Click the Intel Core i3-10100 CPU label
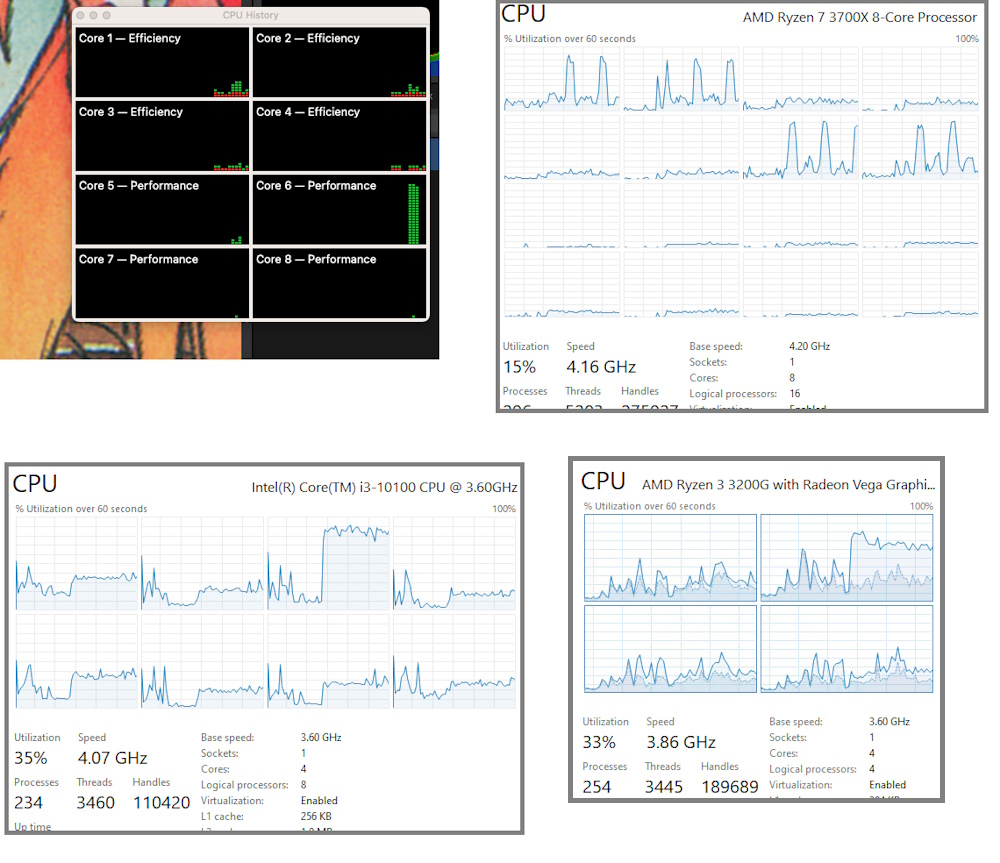 384,487
